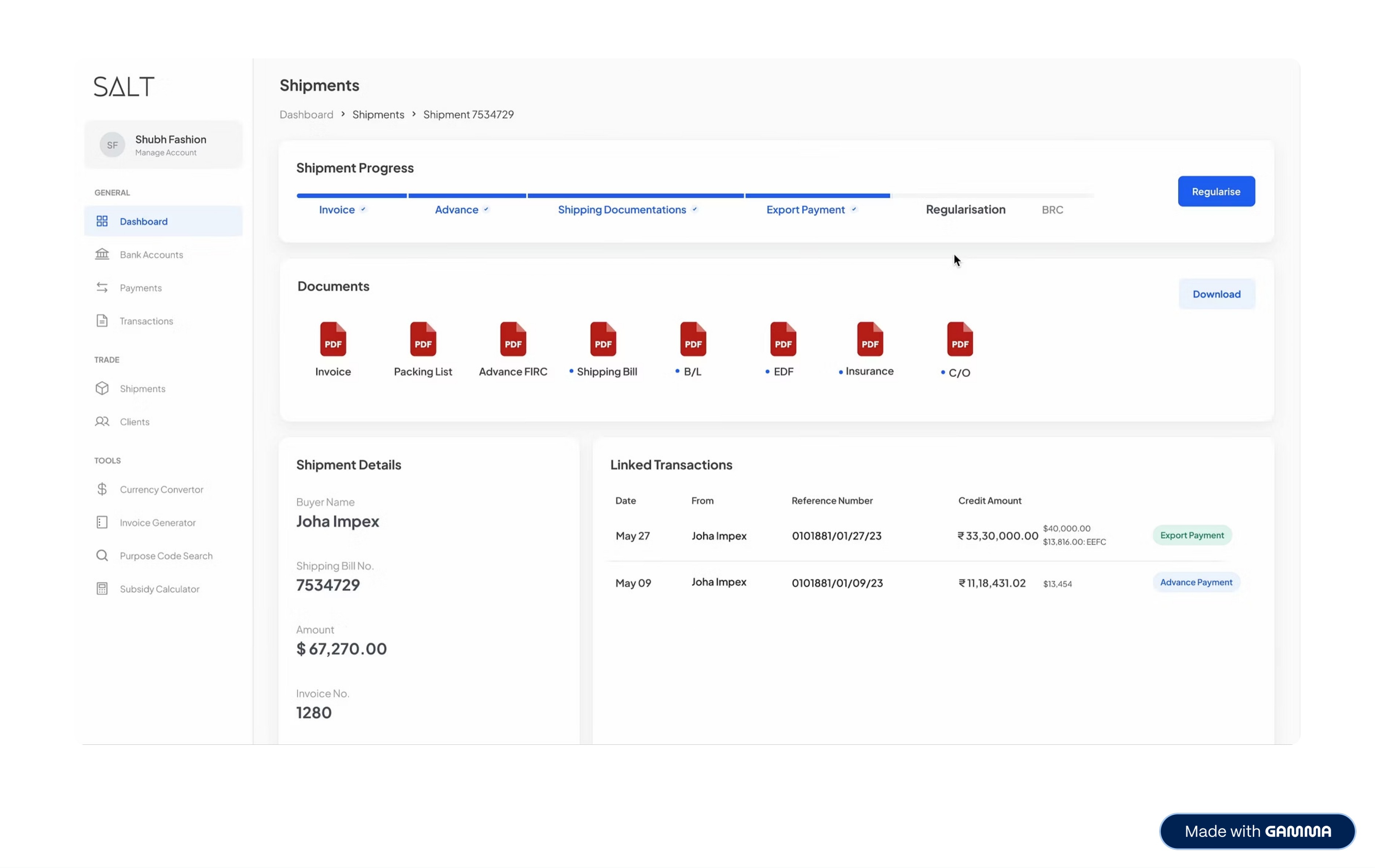The width and height of the screenshot is (1375, 868).
Task: Open Currency Convertor tool
Action: [x=161, y=490]
